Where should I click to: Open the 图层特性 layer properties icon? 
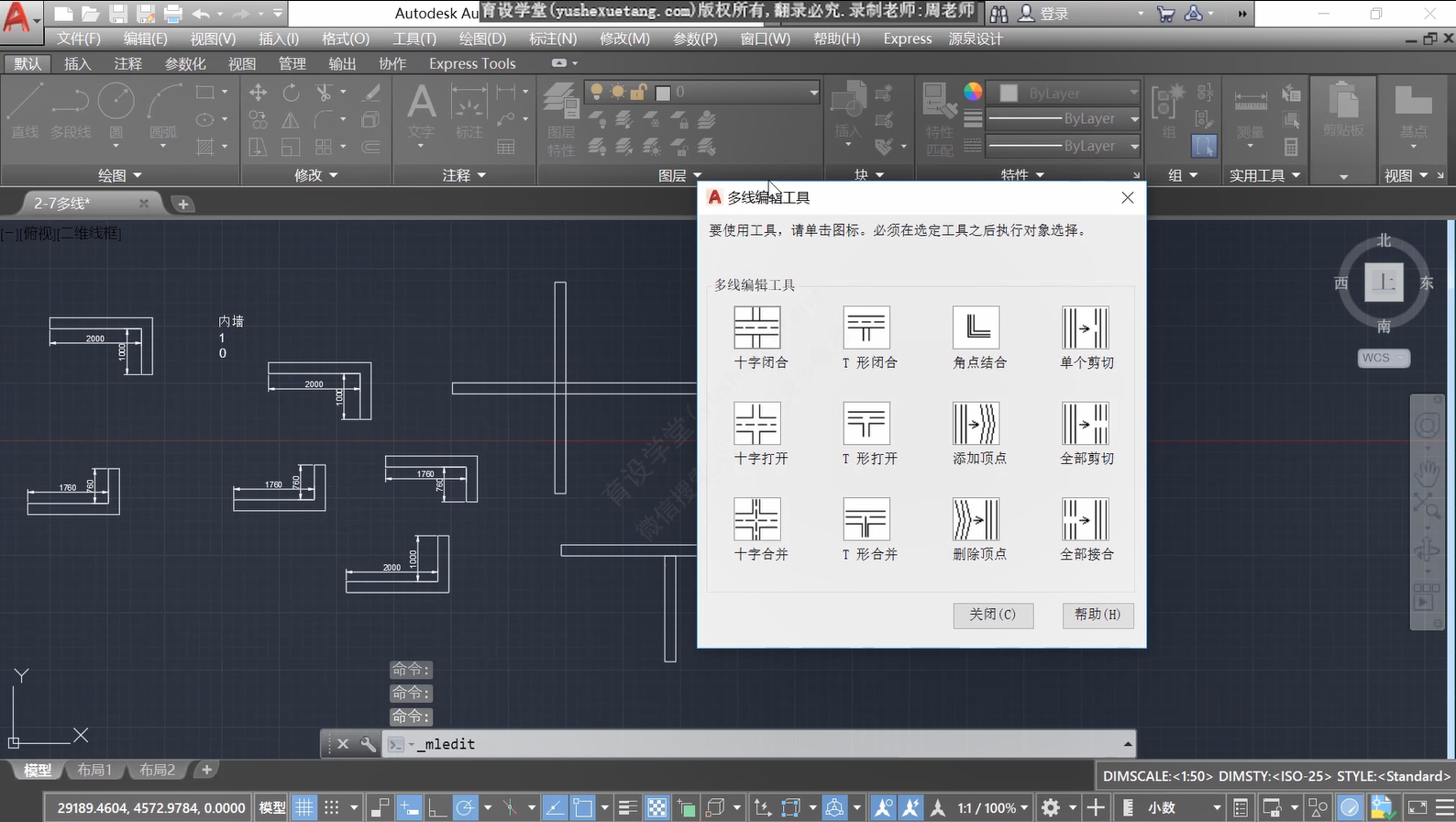pos(561,119)
